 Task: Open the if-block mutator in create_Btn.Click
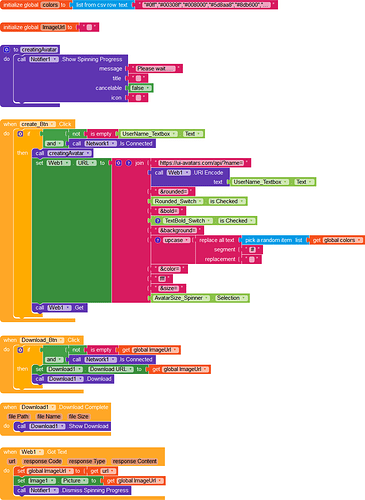(20, 134)
